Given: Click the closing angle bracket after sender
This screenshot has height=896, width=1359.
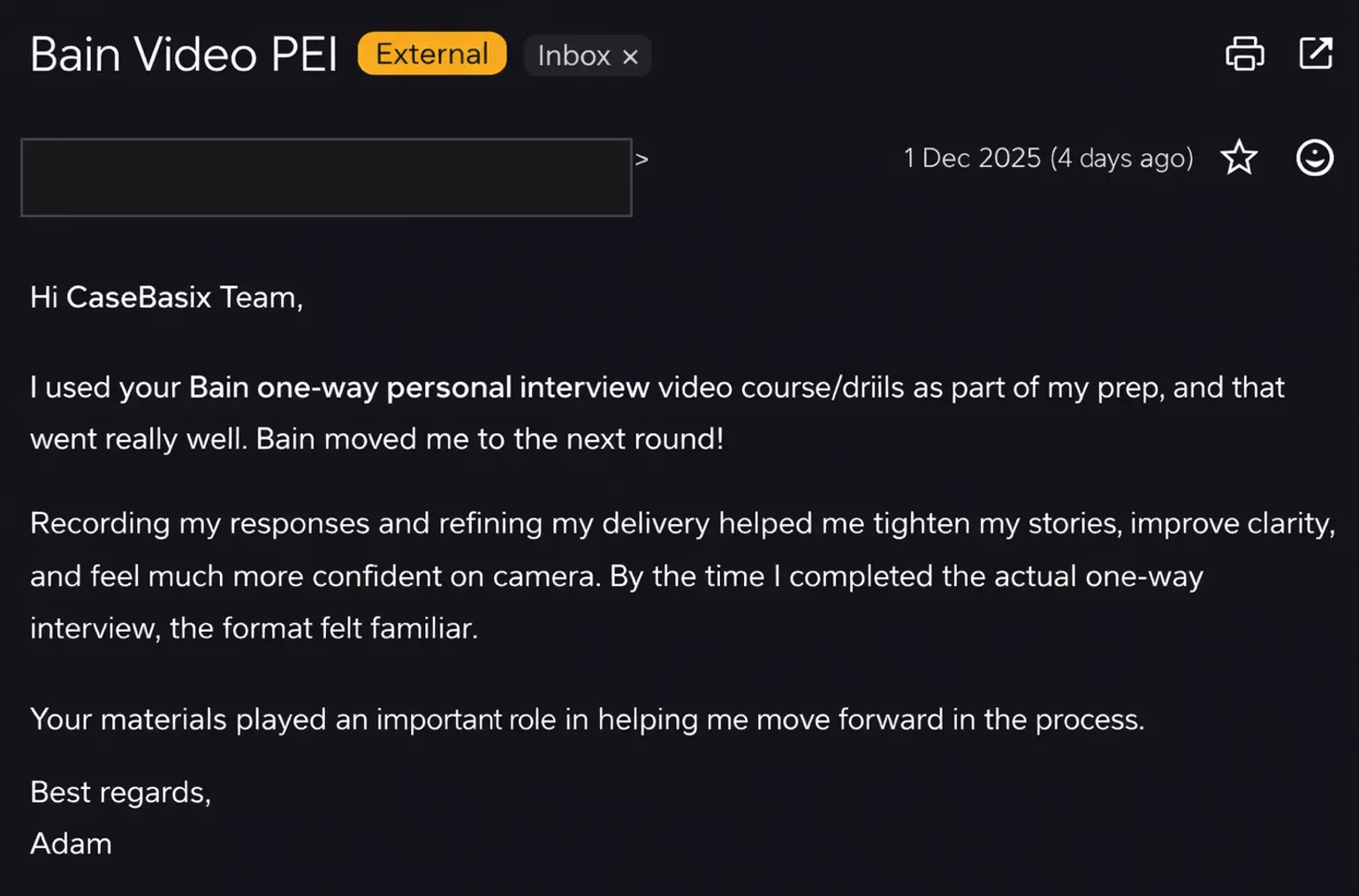Looking at the screenshot, I should 642,159.
